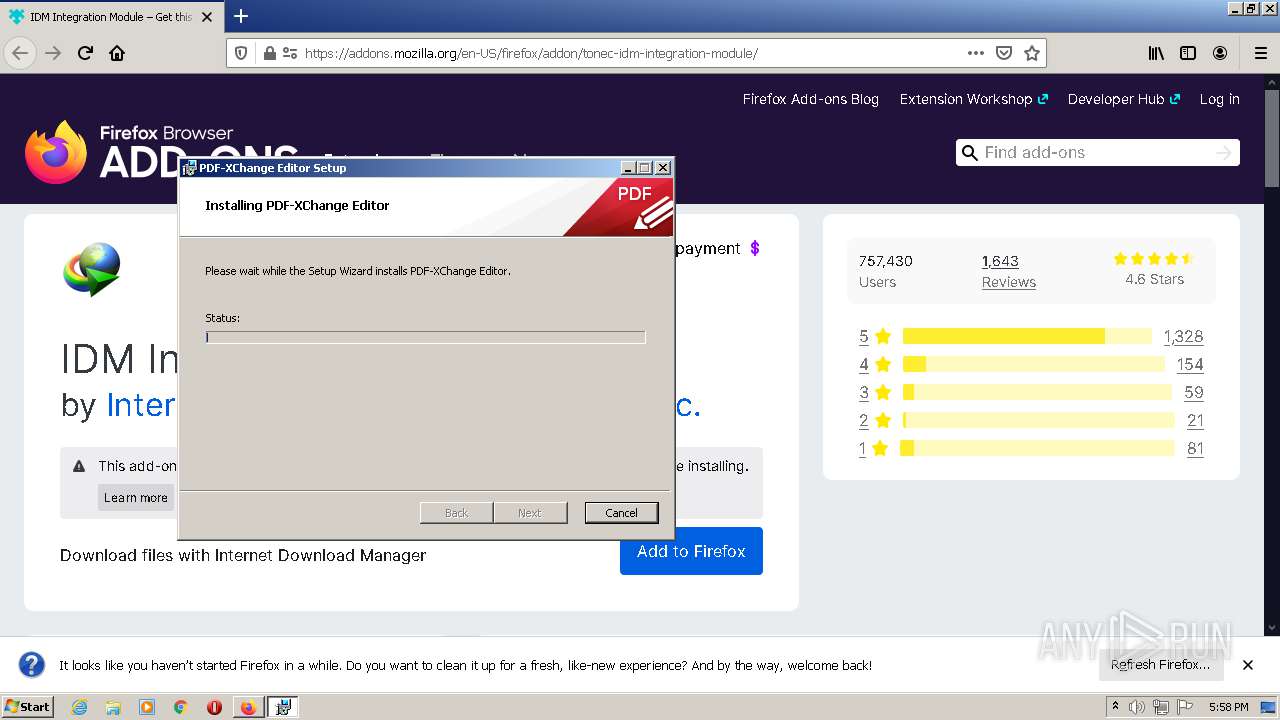Open Firefox Add-ons Blog link
Image resolution: width=1280 pixels, height=720 pixels.
[x=810, y=99]
